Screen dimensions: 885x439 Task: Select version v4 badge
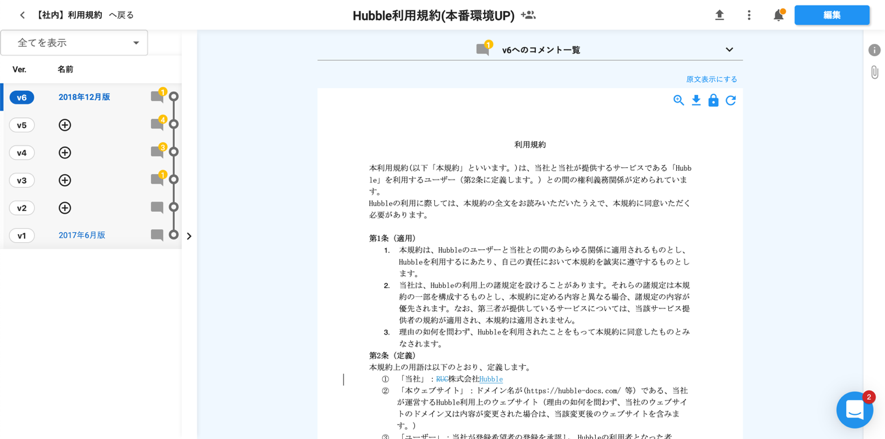click(x=22, y=152)
